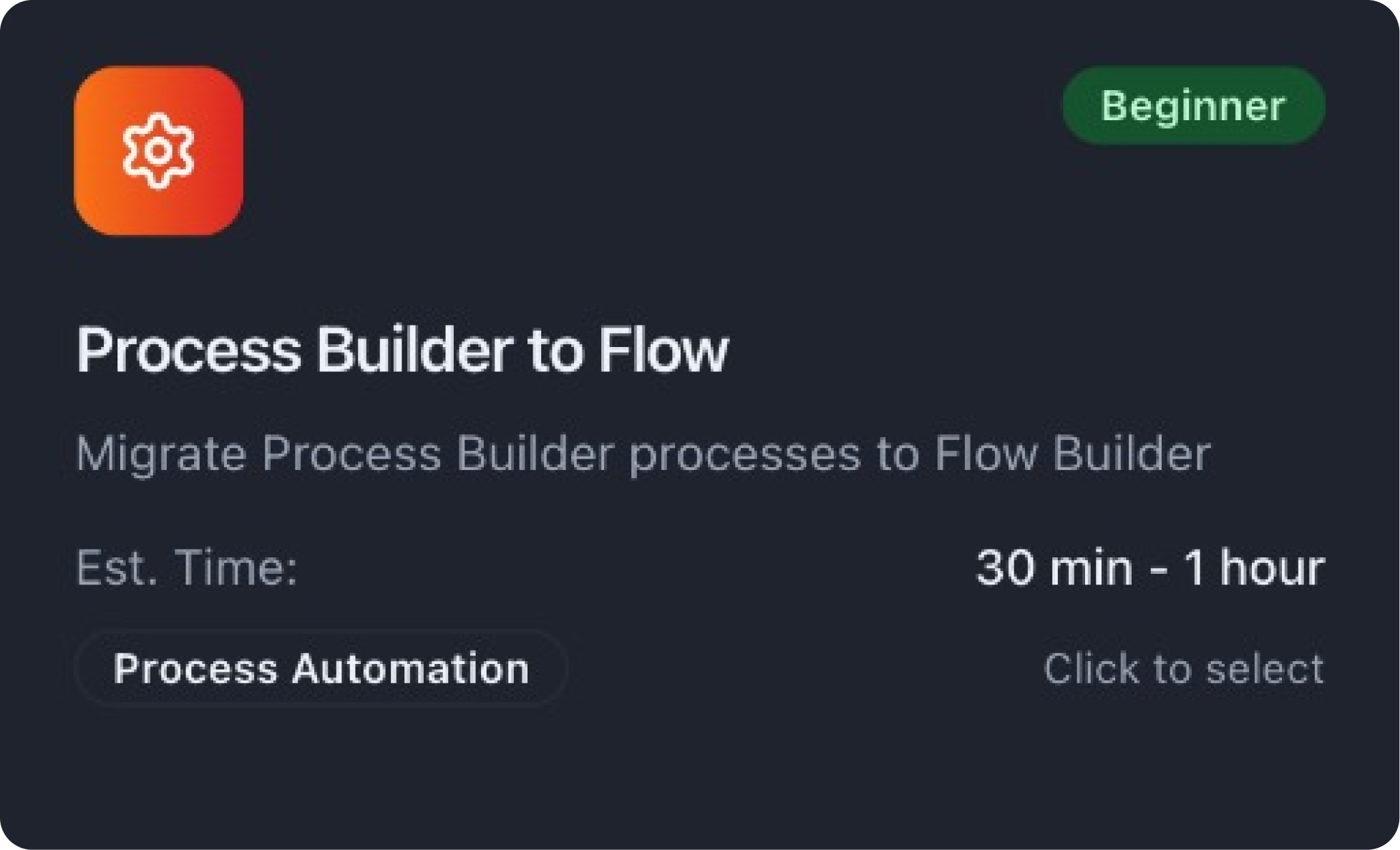1400x850 pixels.
Task: Click the word Flow in the card title
Action: 663,351
